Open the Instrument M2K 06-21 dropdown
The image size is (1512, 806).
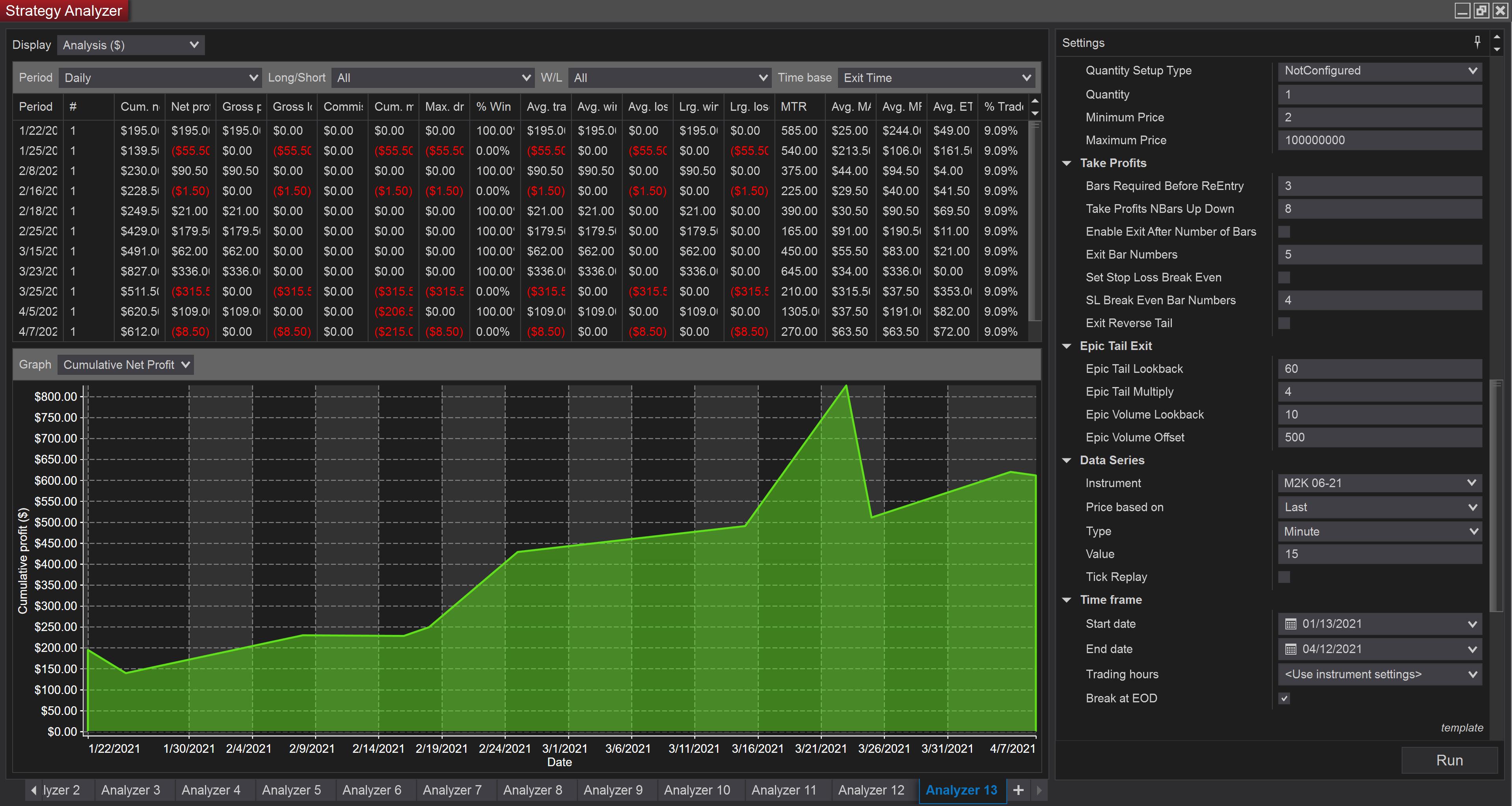click(1379, 483)
